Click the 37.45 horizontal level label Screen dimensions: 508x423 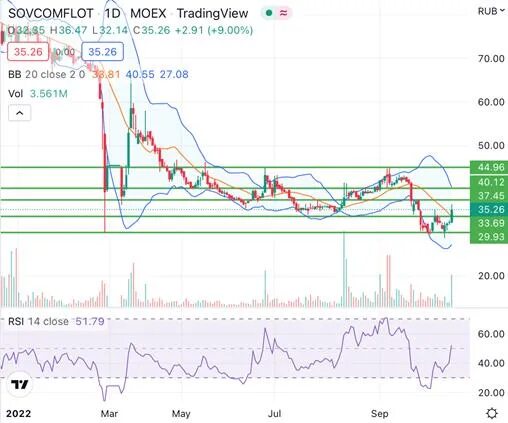click(x=489, y=196)
